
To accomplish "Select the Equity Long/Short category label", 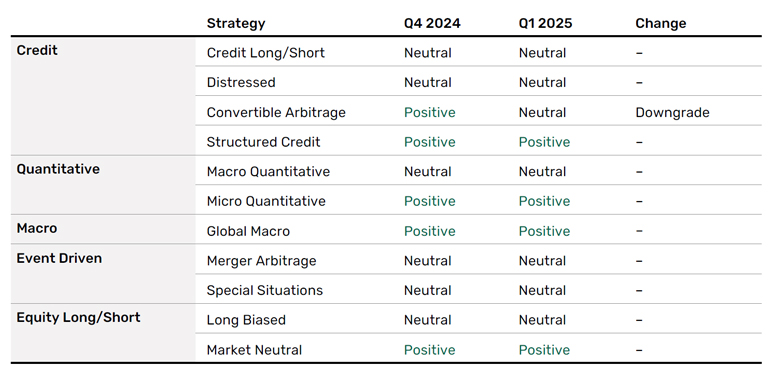I will click(79, 317).
